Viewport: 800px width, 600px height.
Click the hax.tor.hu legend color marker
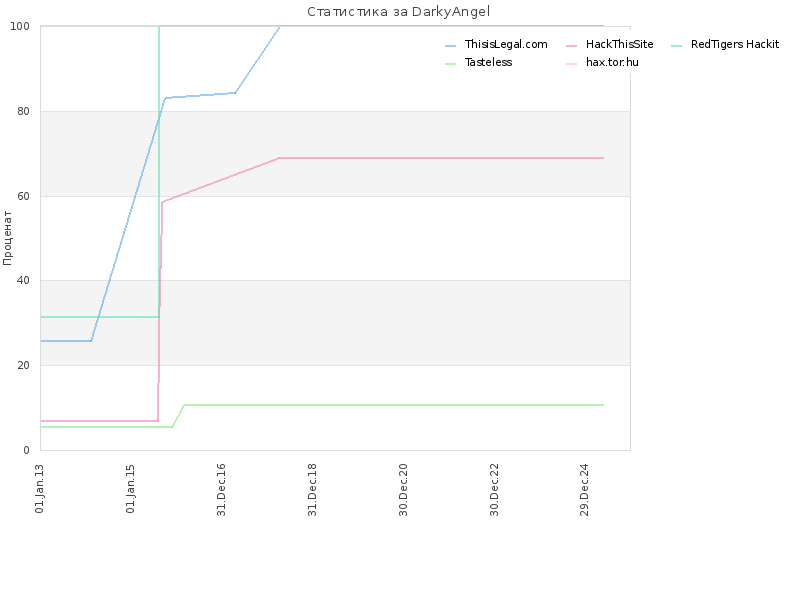click(x=571, y=64)
